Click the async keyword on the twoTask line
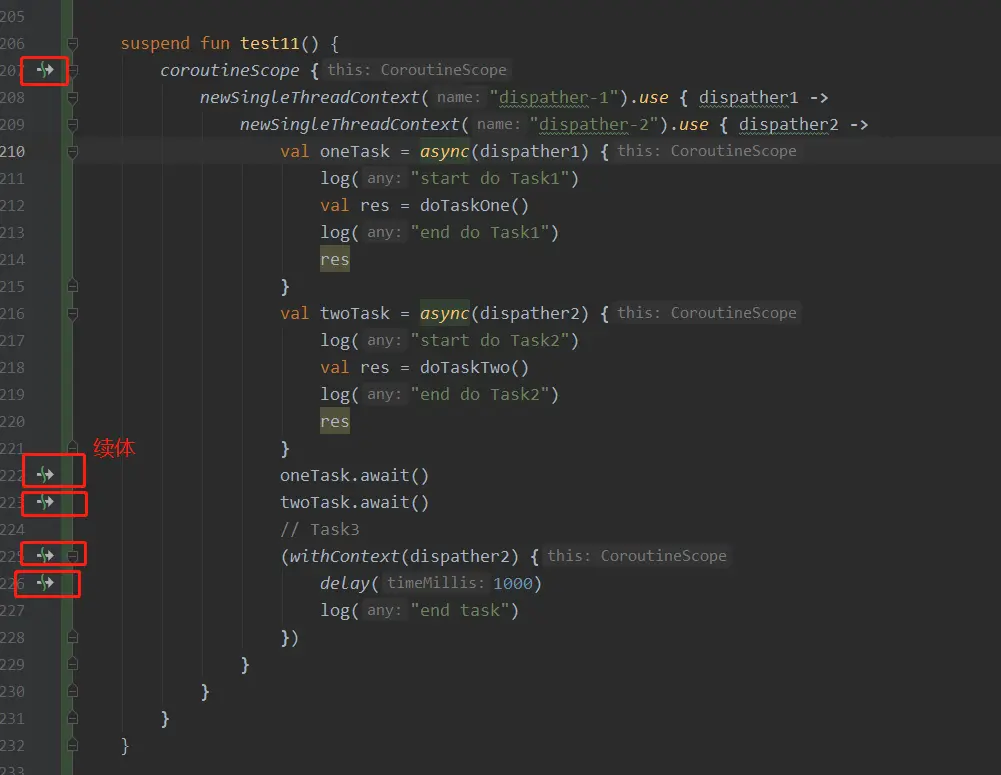 [x=444, y=313]
